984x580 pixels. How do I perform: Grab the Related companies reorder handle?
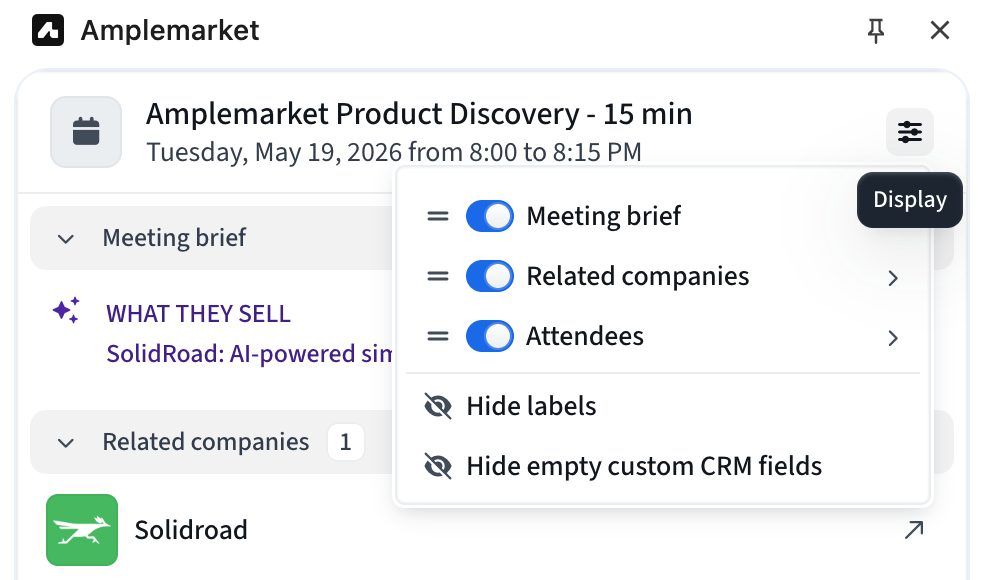(x=438, y=276)
